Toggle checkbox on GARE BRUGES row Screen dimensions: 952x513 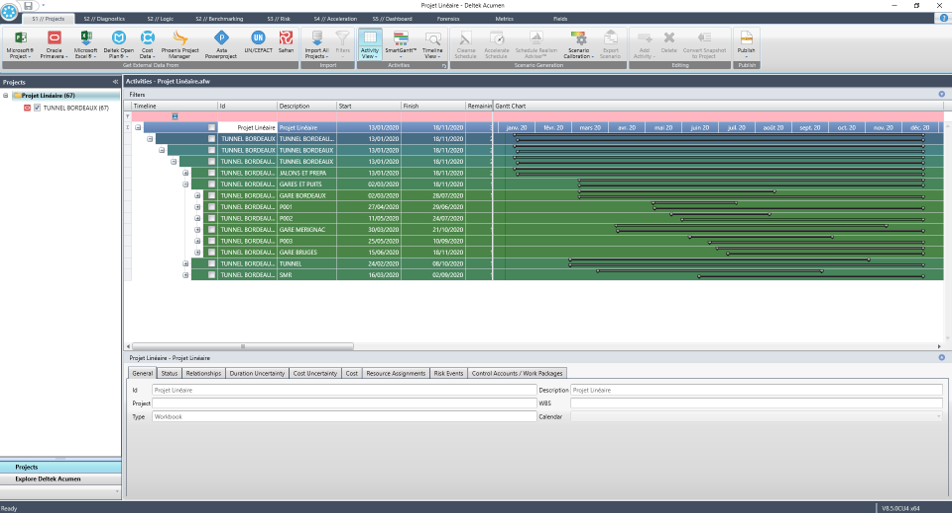pos(211,252)
